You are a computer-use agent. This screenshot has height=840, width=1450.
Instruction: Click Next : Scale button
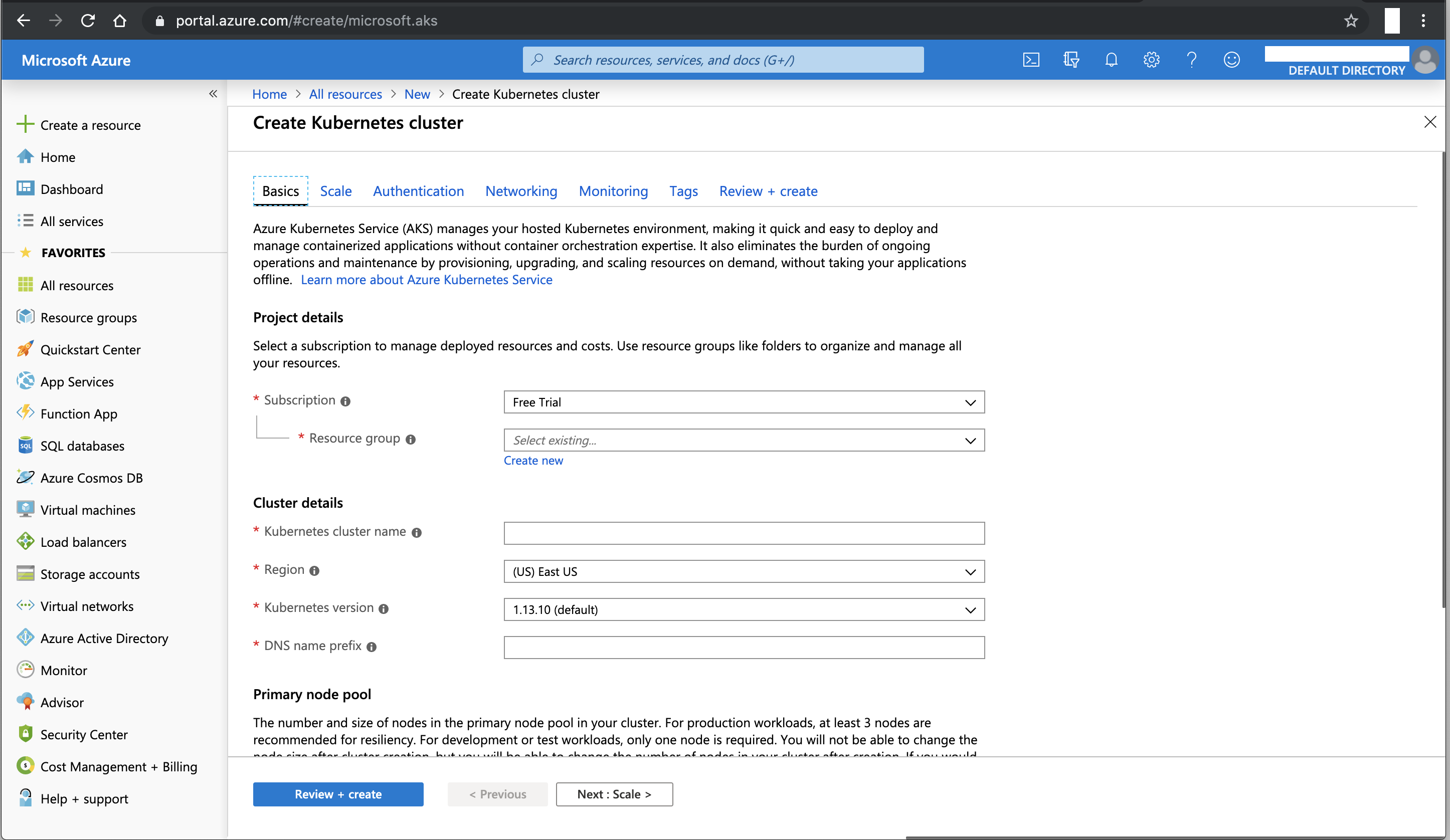pyautogui.click(x=614, y=794)
